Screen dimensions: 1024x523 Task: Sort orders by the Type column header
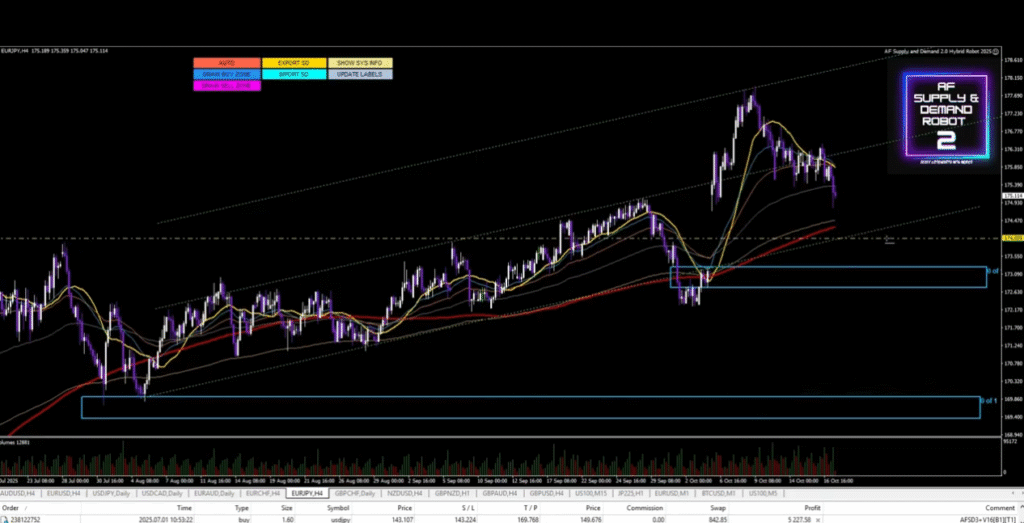242,507
